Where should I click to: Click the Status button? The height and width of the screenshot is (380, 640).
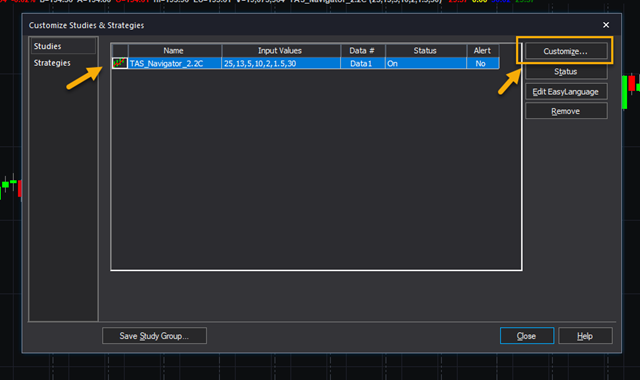(x=566, y=72)
